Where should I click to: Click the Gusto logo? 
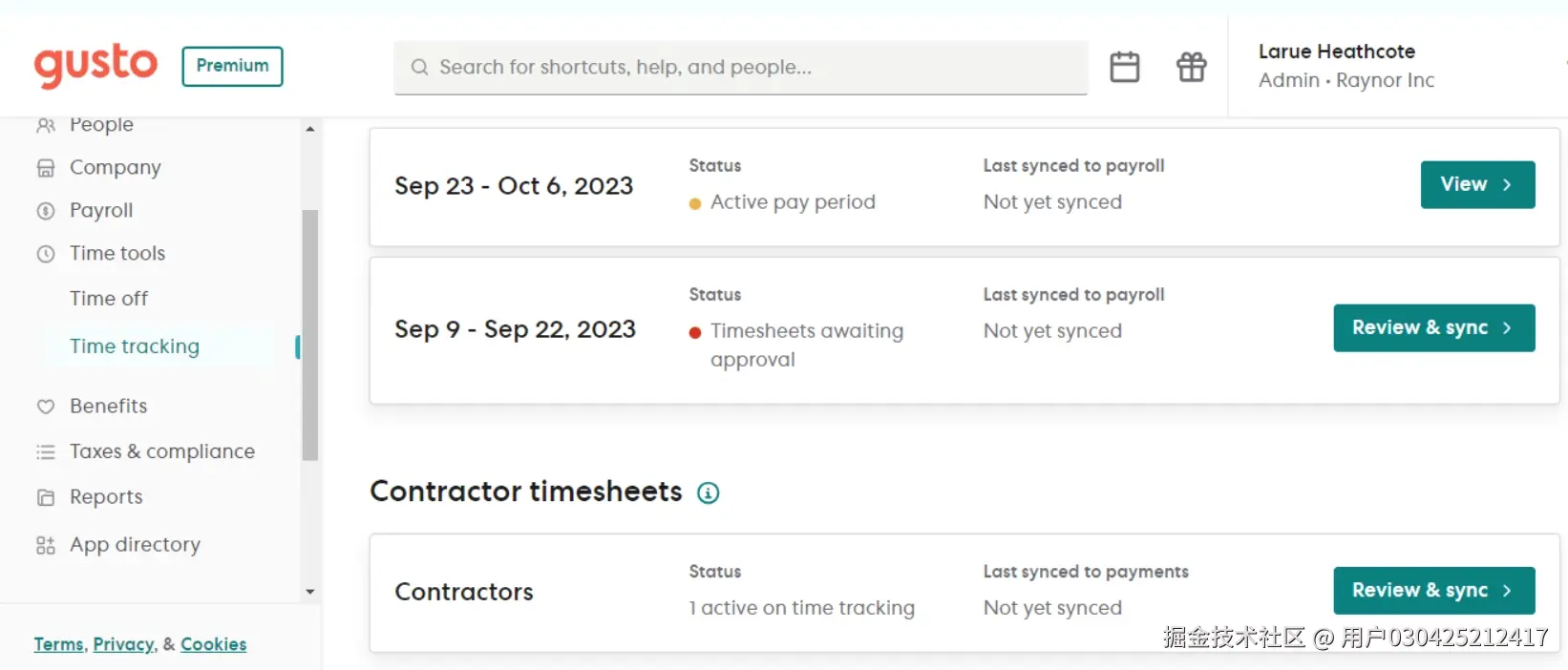(x=95, y=65)
